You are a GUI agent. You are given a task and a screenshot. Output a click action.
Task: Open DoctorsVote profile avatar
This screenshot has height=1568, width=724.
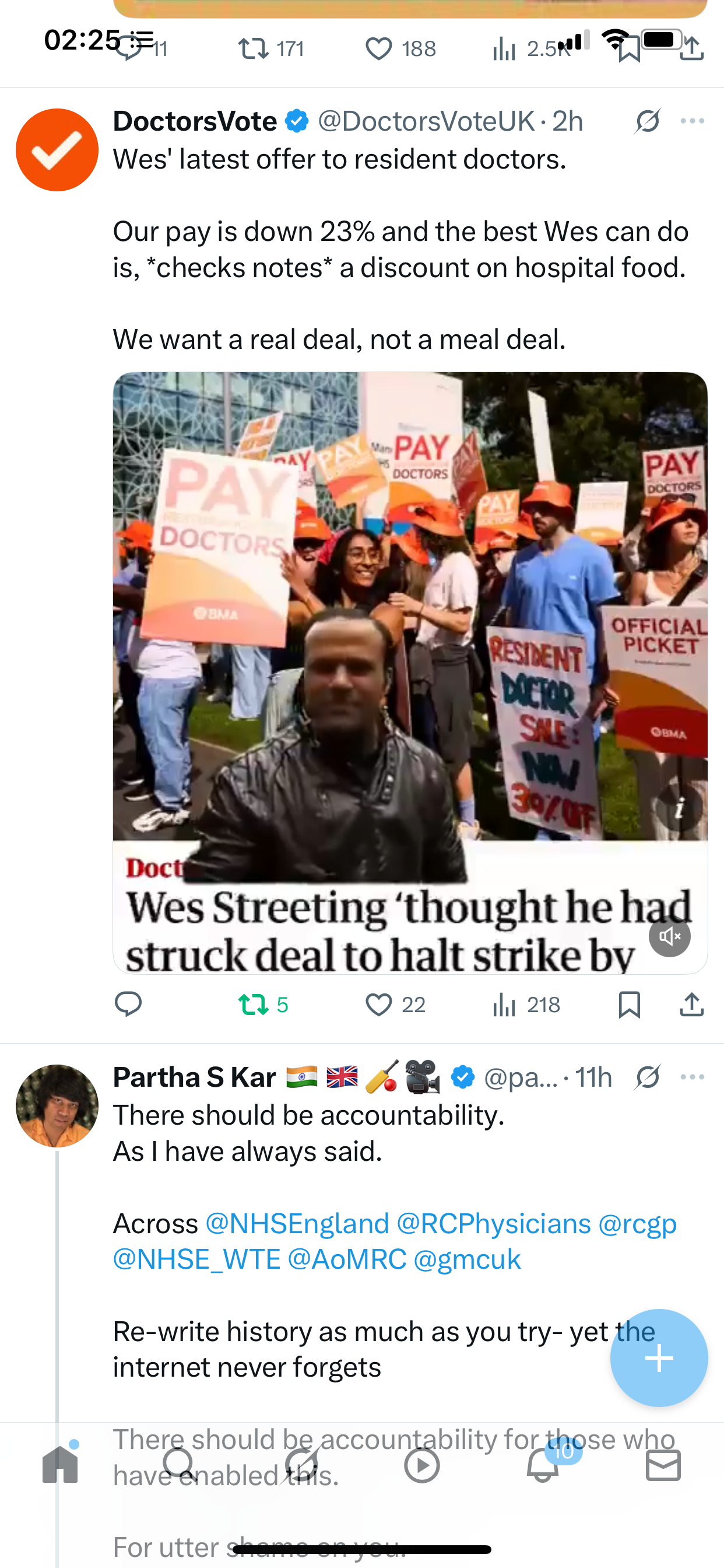pyautogui.click(x=57, y=150)
